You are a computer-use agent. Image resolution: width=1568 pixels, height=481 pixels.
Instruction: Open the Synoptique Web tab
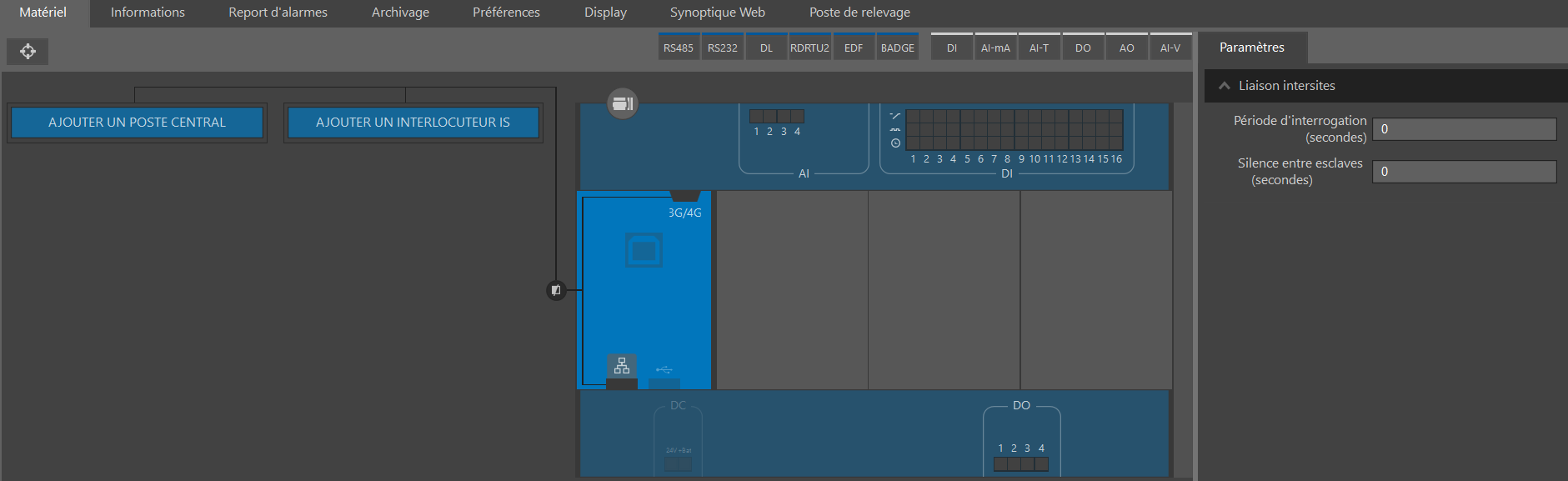pos(717,13)
